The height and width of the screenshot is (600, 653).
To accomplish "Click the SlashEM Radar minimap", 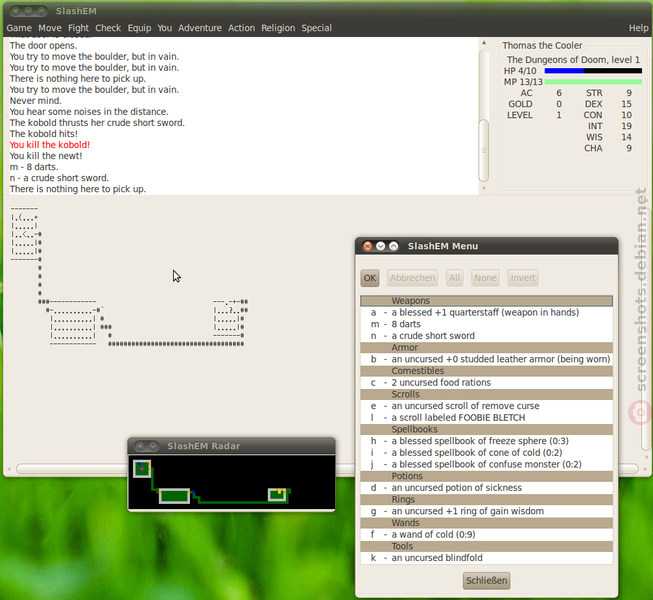I will click(231, 482).
